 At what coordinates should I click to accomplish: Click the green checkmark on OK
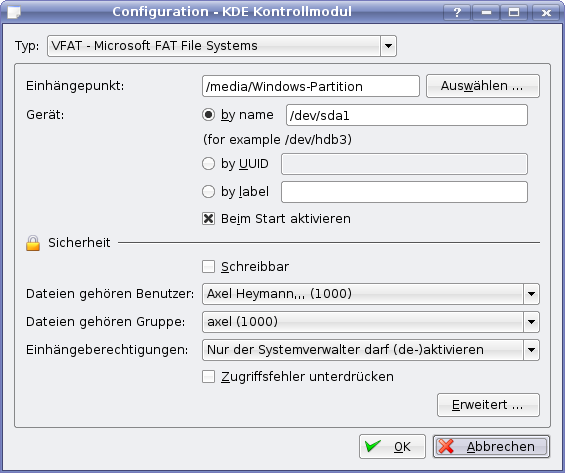tap(373, 446)
